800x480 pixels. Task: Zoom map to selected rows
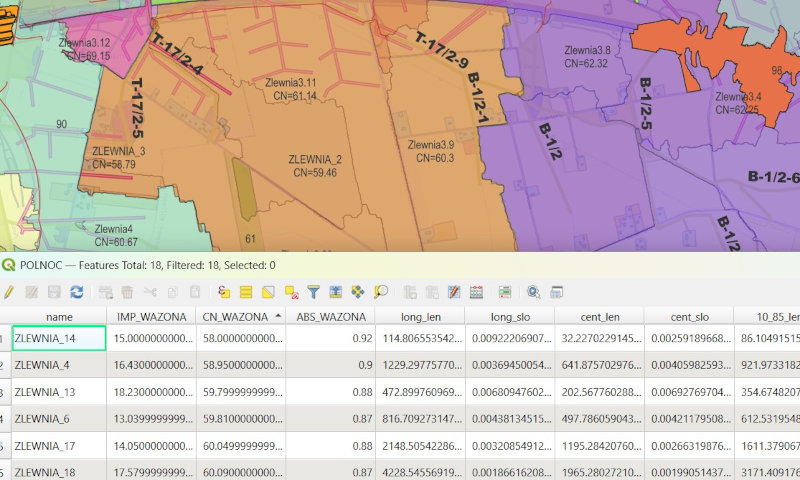381,292
